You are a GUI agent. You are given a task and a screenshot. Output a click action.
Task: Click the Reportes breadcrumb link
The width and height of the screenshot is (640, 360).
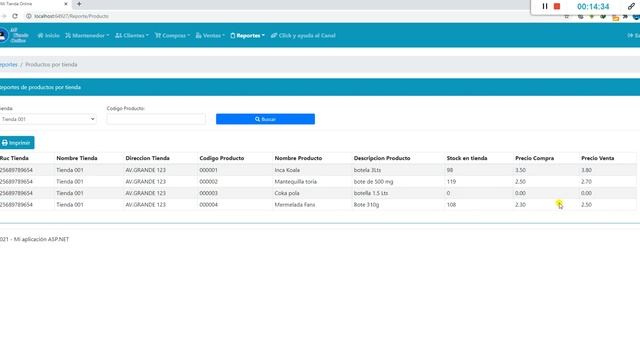(9, 64)
